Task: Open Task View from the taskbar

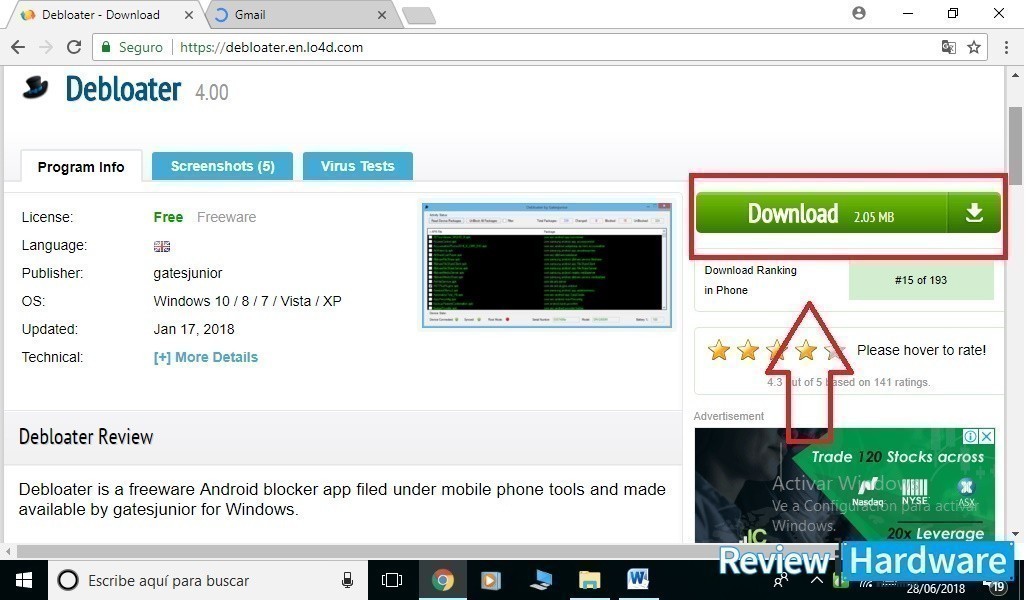Action: tap(392, 580)
